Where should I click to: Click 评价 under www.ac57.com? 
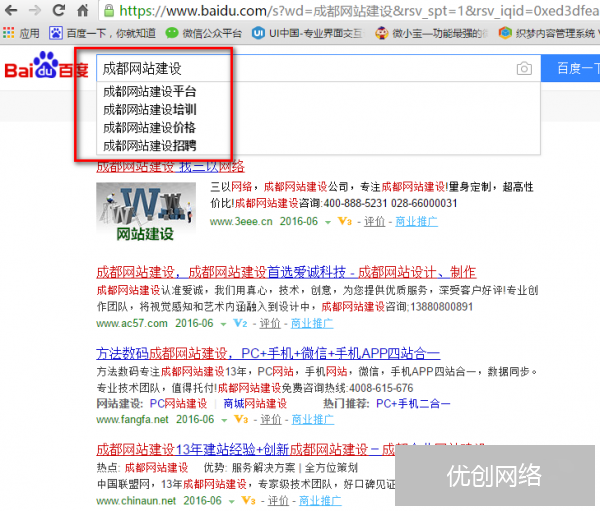tap(270, 323)
